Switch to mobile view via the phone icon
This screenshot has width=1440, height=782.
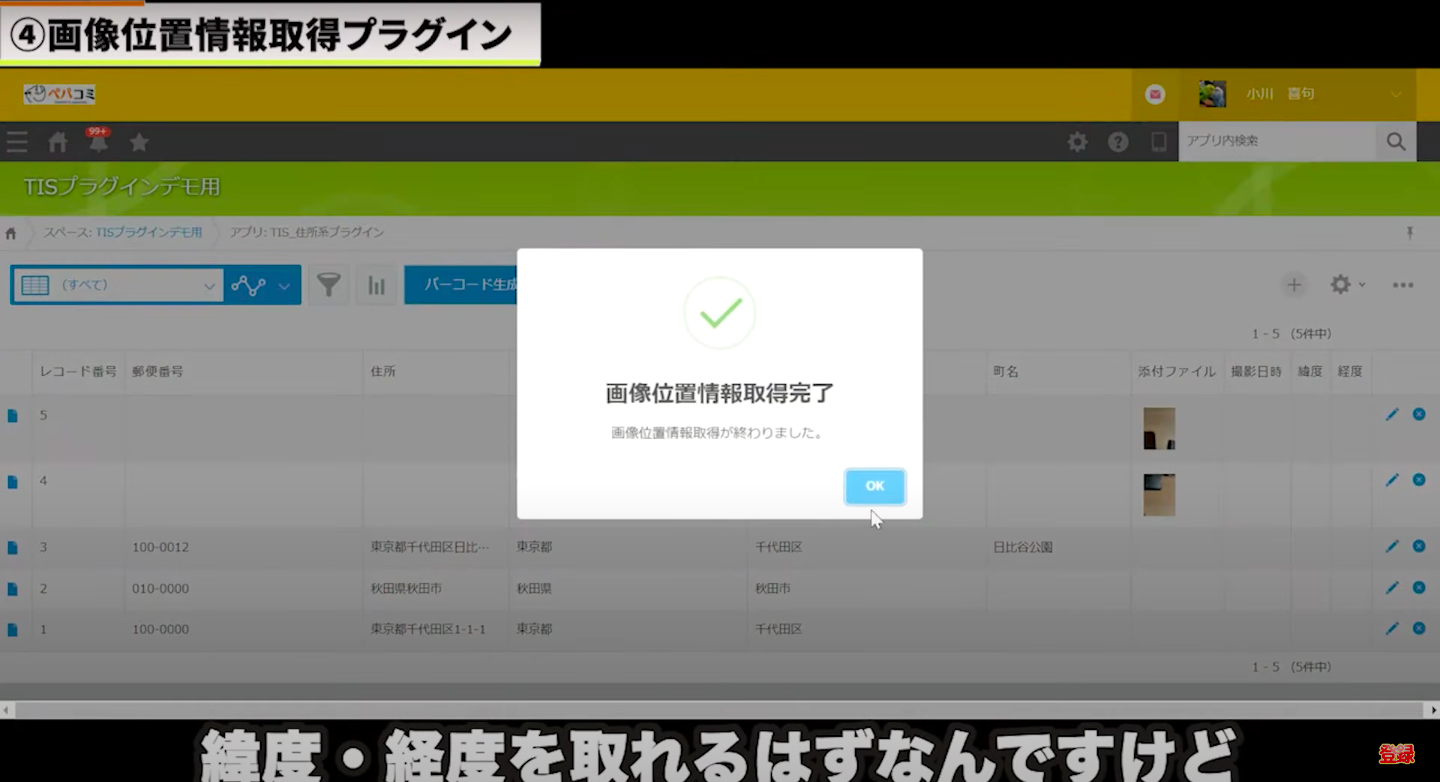pyautogui.click(x=1159, y=142)
